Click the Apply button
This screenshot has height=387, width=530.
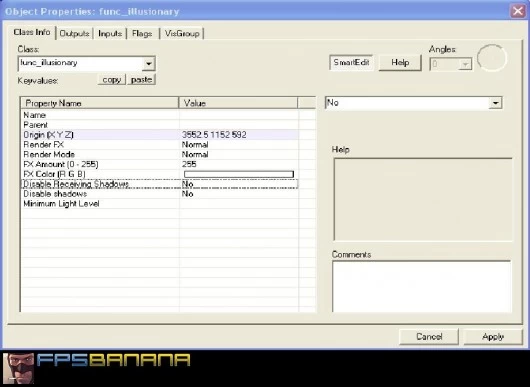(493, 337)
